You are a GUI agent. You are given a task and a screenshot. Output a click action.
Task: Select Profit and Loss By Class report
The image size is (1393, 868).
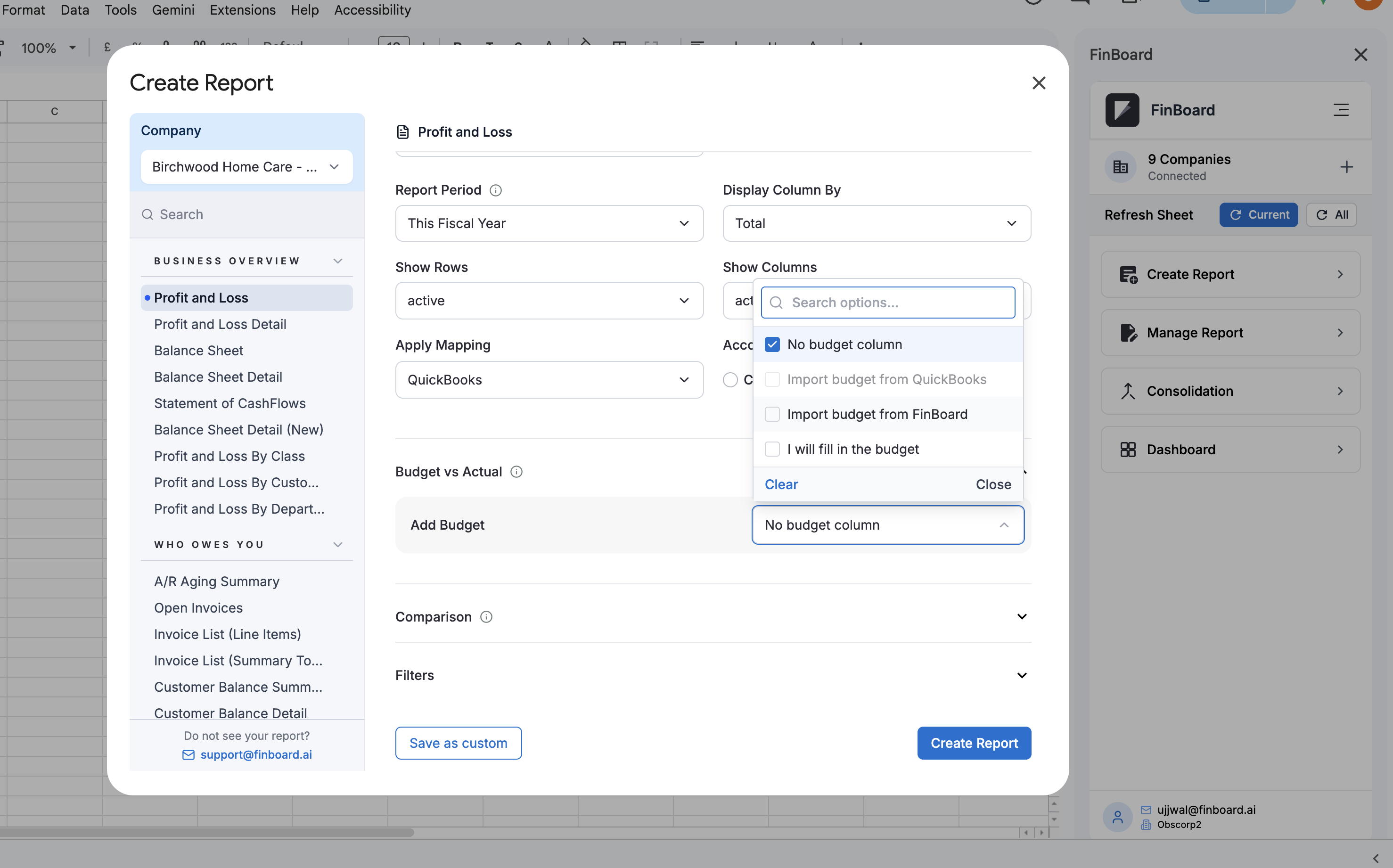tap(229, 457)
